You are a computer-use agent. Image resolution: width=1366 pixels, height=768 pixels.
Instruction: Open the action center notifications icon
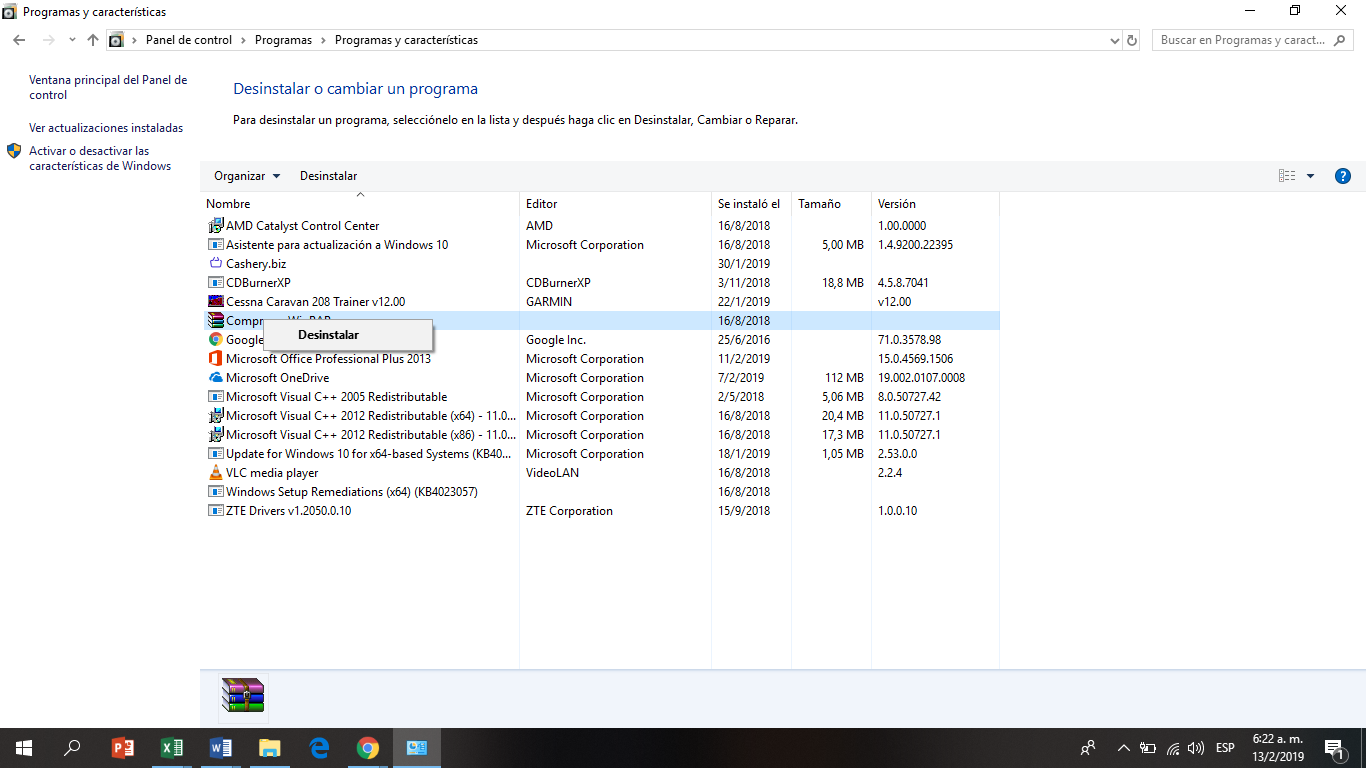click(1333, 748)
